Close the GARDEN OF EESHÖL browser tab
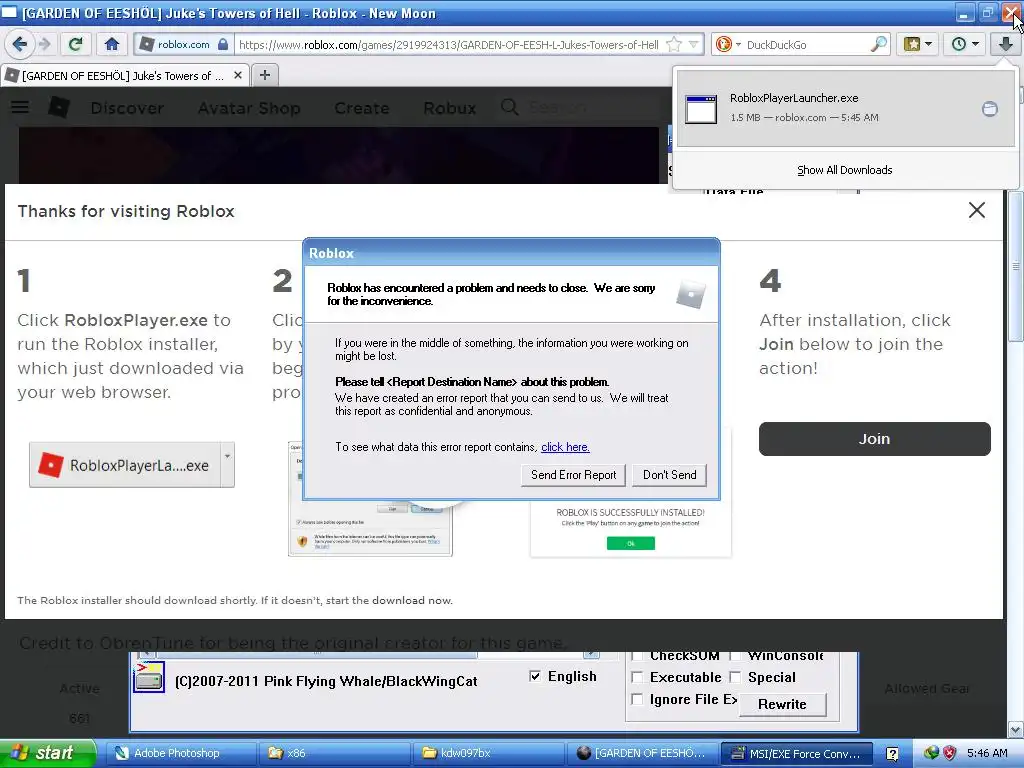This screenshot has width=1024, height=768. coord(238,75)
